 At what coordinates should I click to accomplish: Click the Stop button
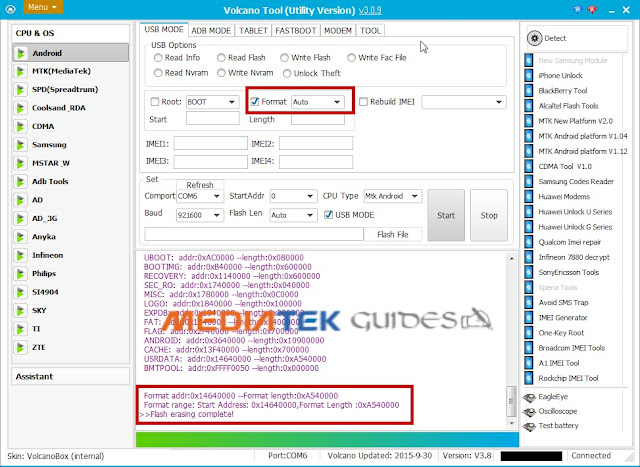(x=489, y=215)
